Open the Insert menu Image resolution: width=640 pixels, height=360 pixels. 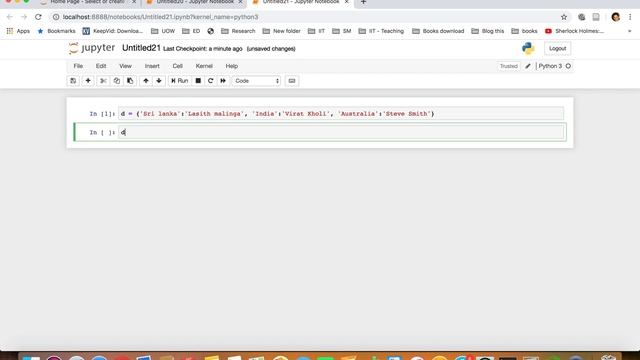(152, 66)
